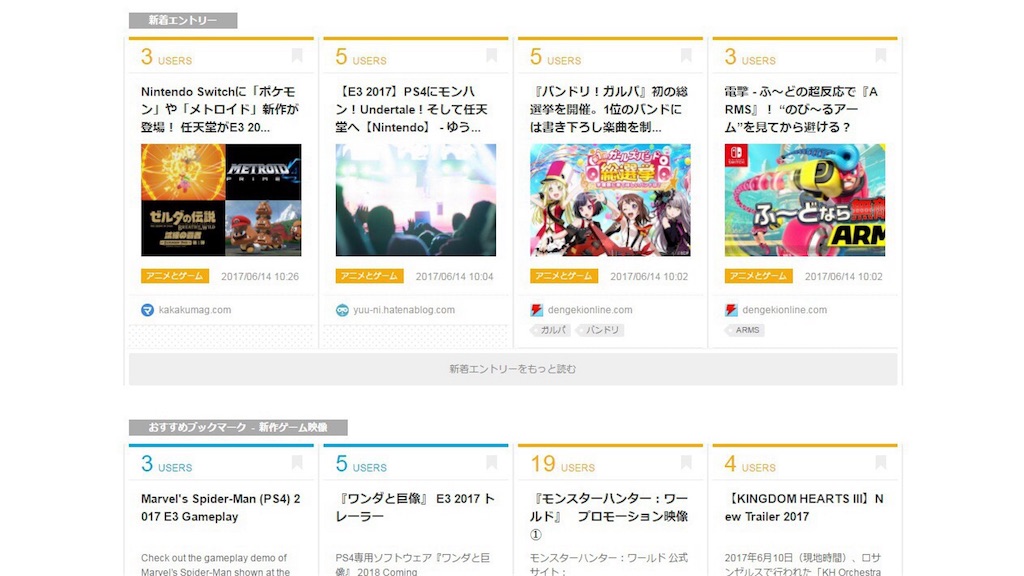Screen dimensions: 1024x576
Task: Bookmark the E3 2017 PS4 Monhan entry
Action: (x=492, y=56)
